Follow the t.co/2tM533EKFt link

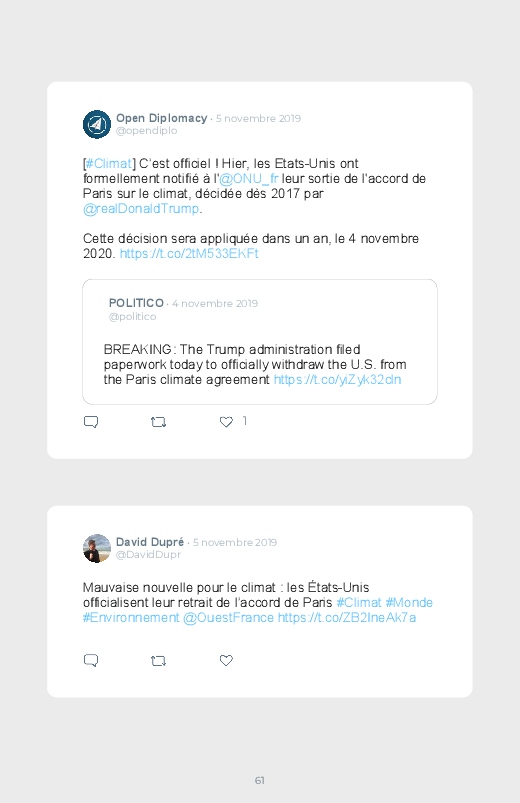[189, 253]
